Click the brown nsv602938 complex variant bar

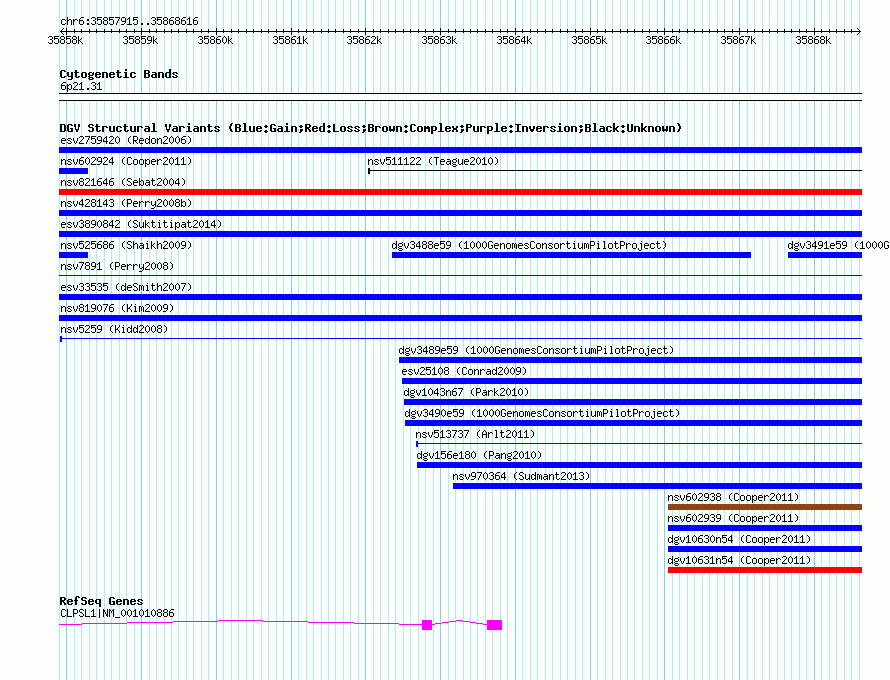[x=764, y=507]
